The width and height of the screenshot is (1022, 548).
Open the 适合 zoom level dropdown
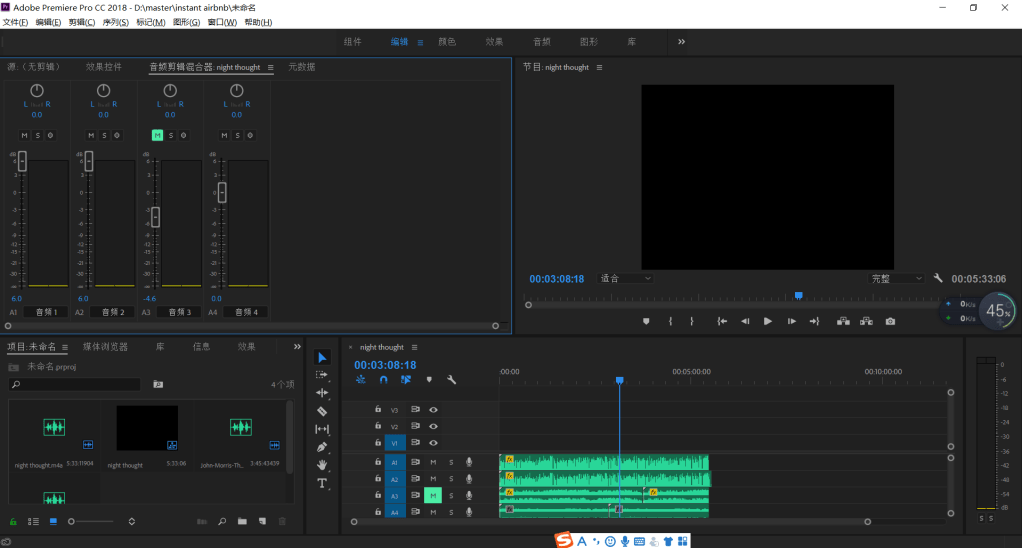[626, 278]
